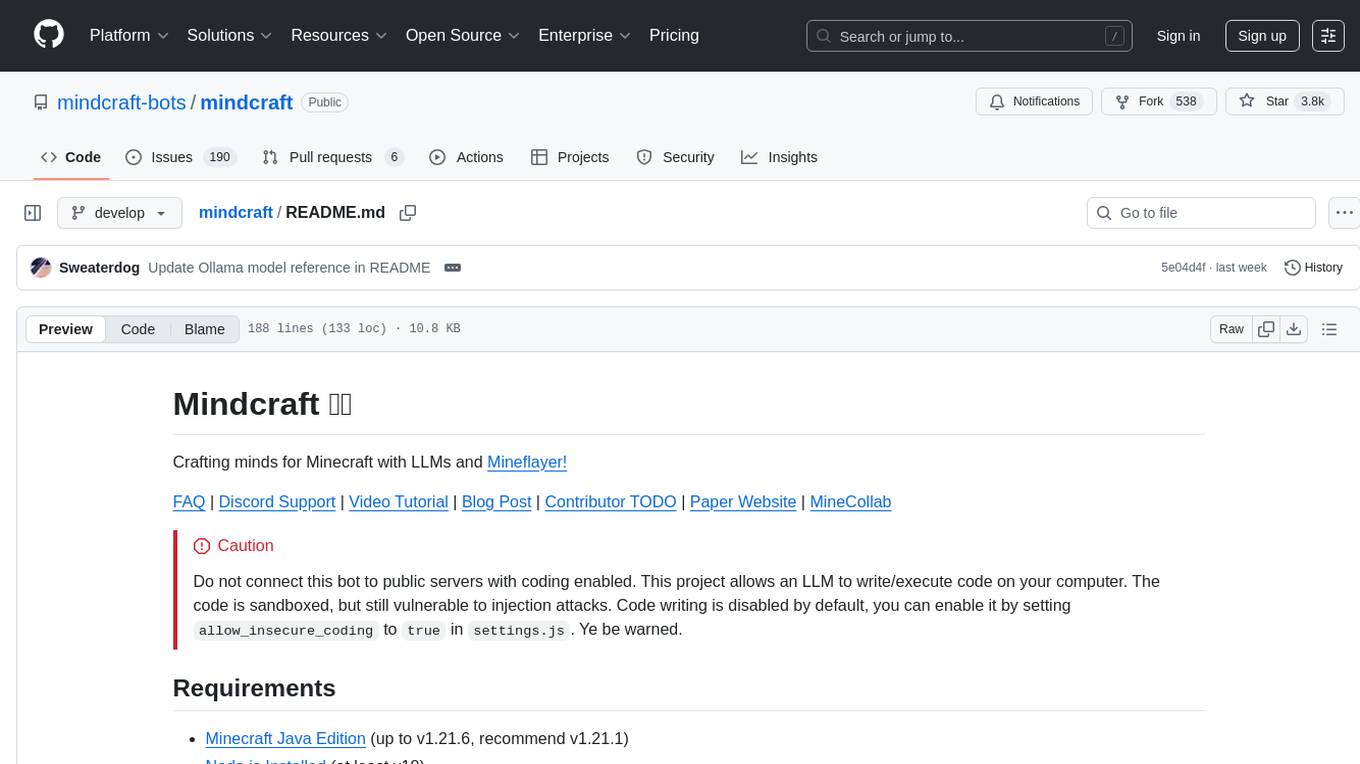
Task: Expand the Enterprise menu
Action: pos(585,35)
